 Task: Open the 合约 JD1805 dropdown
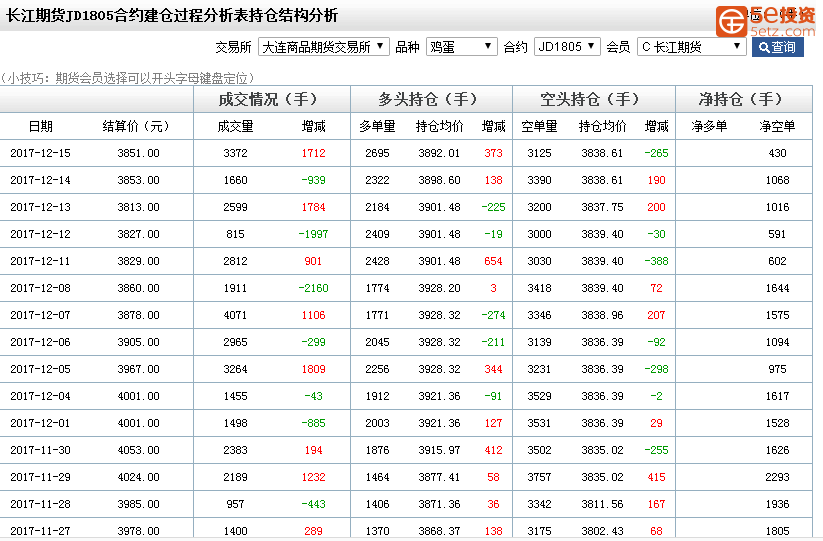click(567, 47)
